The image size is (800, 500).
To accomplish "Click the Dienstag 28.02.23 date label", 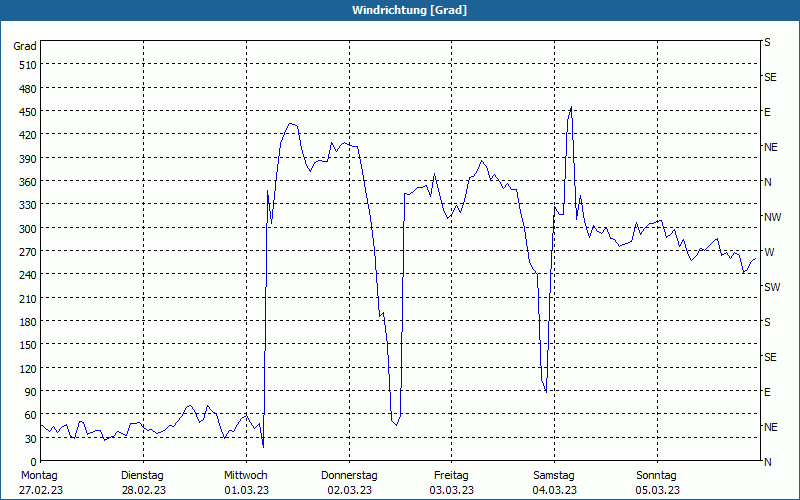I will pyautogui.click(x=143, y=483).
